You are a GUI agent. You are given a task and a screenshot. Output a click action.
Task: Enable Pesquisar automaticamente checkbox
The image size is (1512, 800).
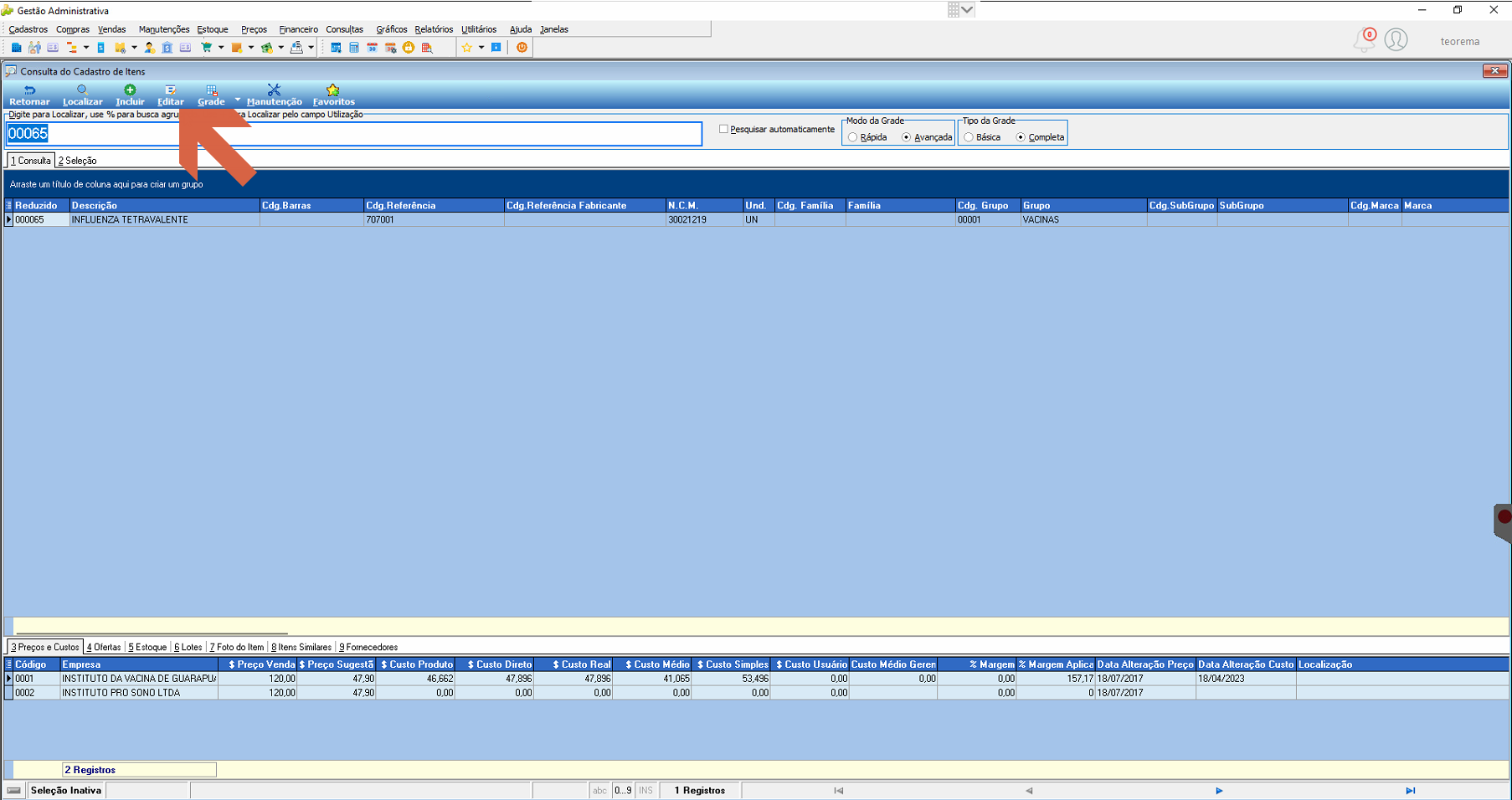pos(723,129)
